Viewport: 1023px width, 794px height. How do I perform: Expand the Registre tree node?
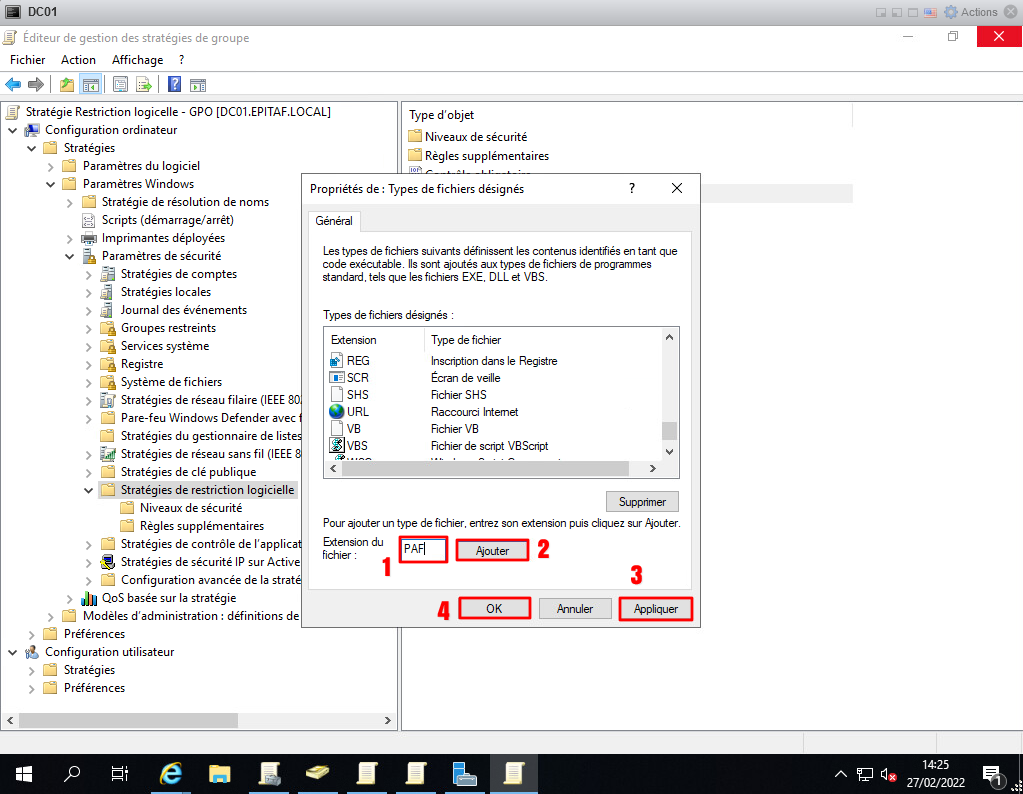coord(88,364)
